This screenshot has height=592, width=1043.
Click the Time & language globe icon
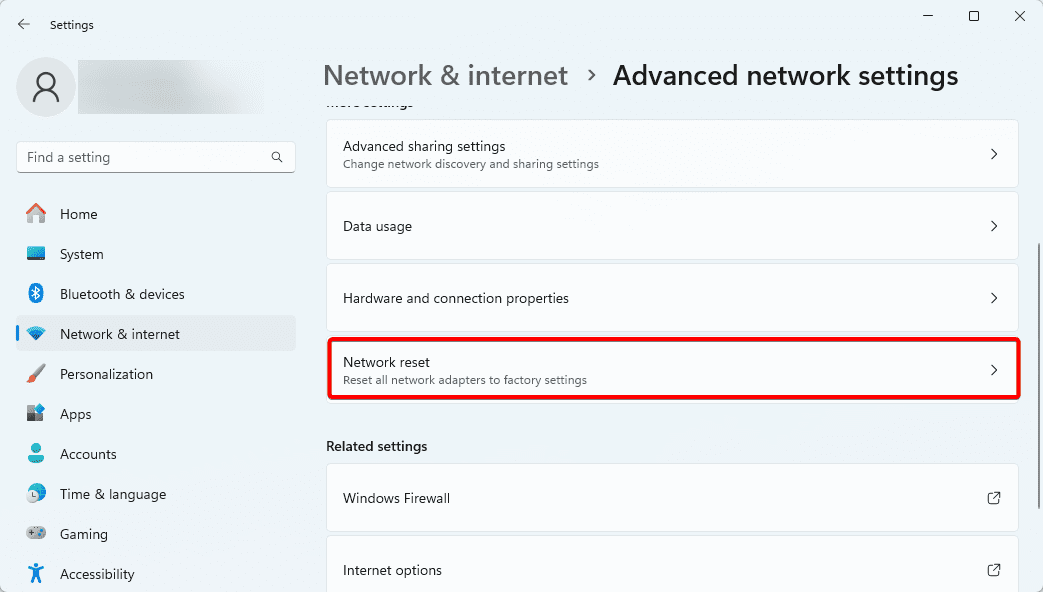pos(36,493)
